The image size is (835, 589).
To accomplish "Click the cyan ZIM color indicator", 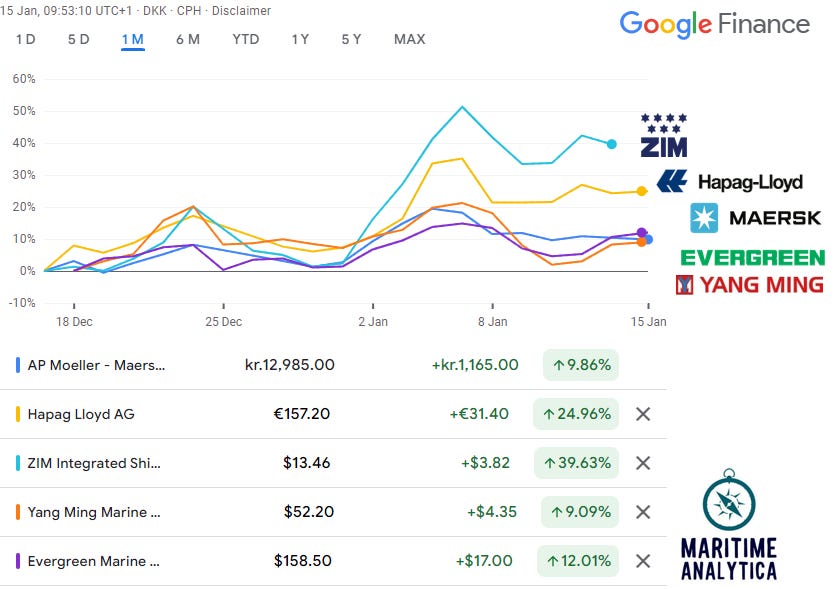I will tap(18, 463).
